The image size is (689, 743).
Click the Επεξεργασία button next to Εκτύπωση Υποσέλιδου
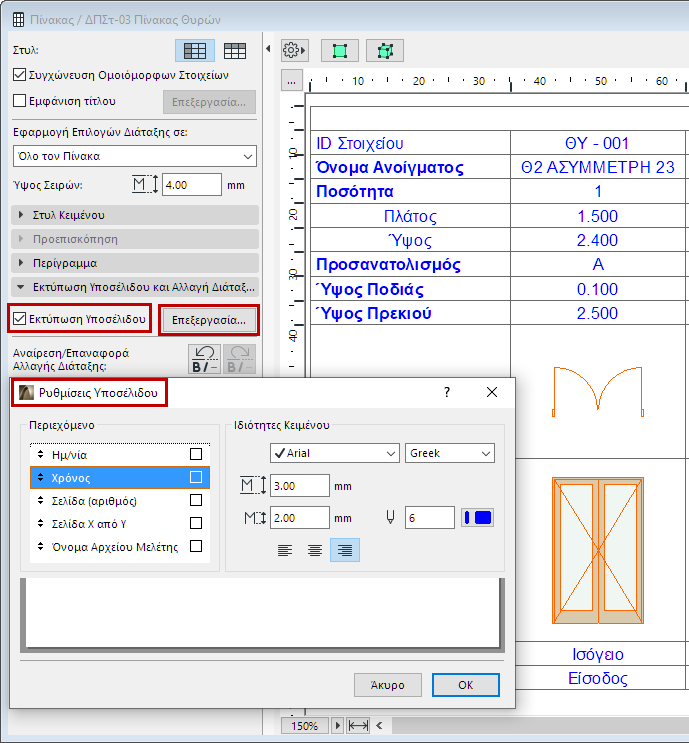pos(209,320)
